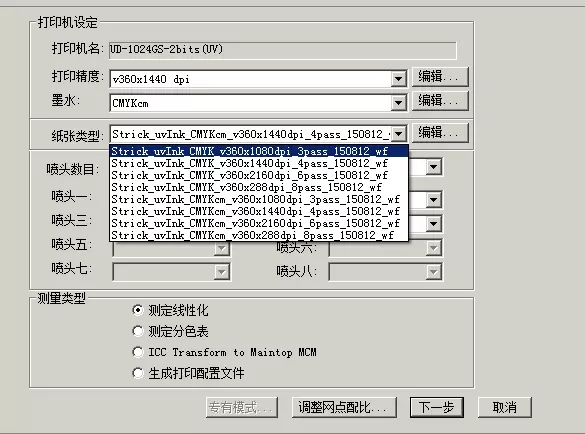The height and width of the screenshot is (434, 585).
Task: Open the dropdown arrow right of 喷头三 row
Action: pyautogui.click(x=434, y=224)
